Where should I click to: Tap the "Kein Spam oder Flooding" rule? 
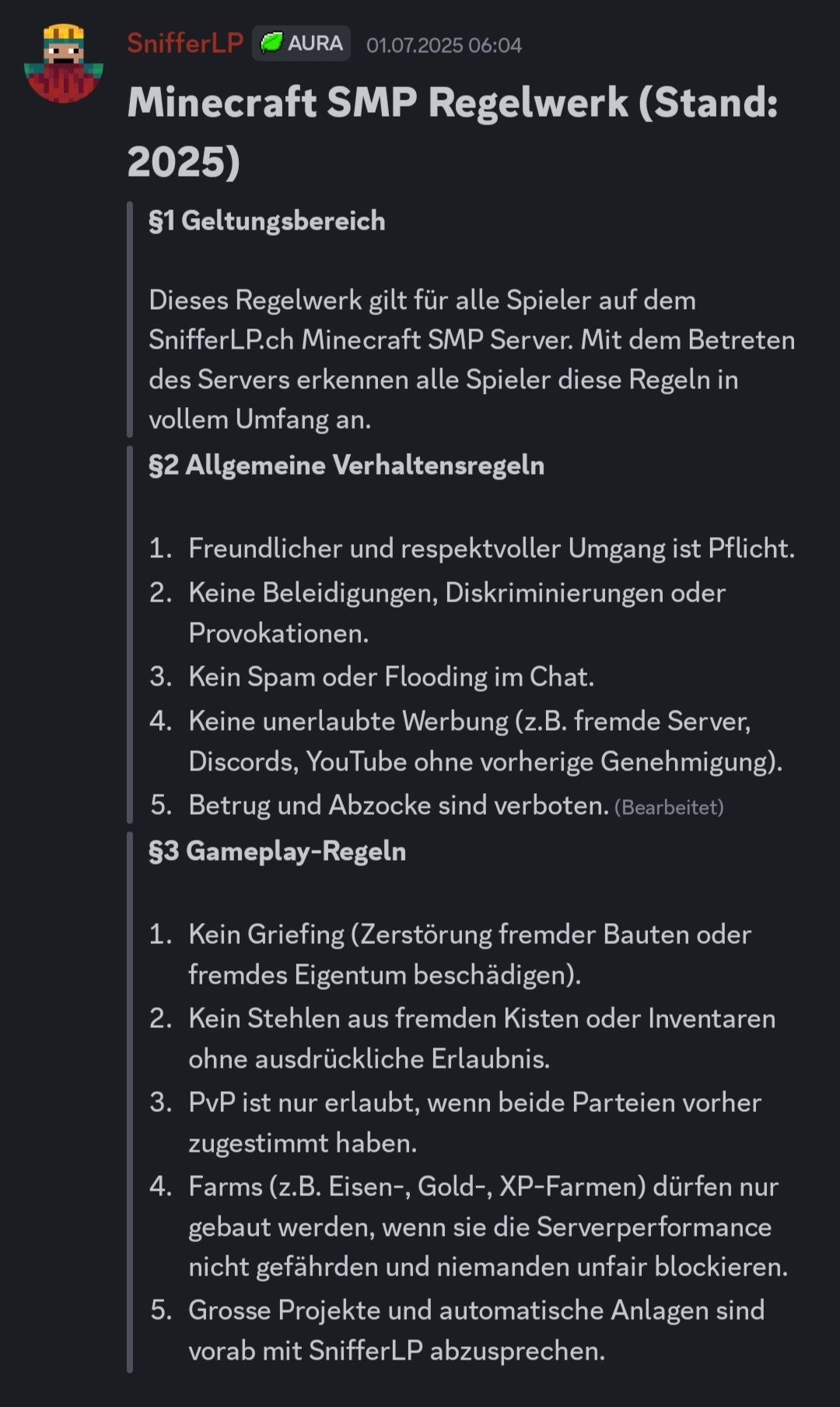[390, 677]
